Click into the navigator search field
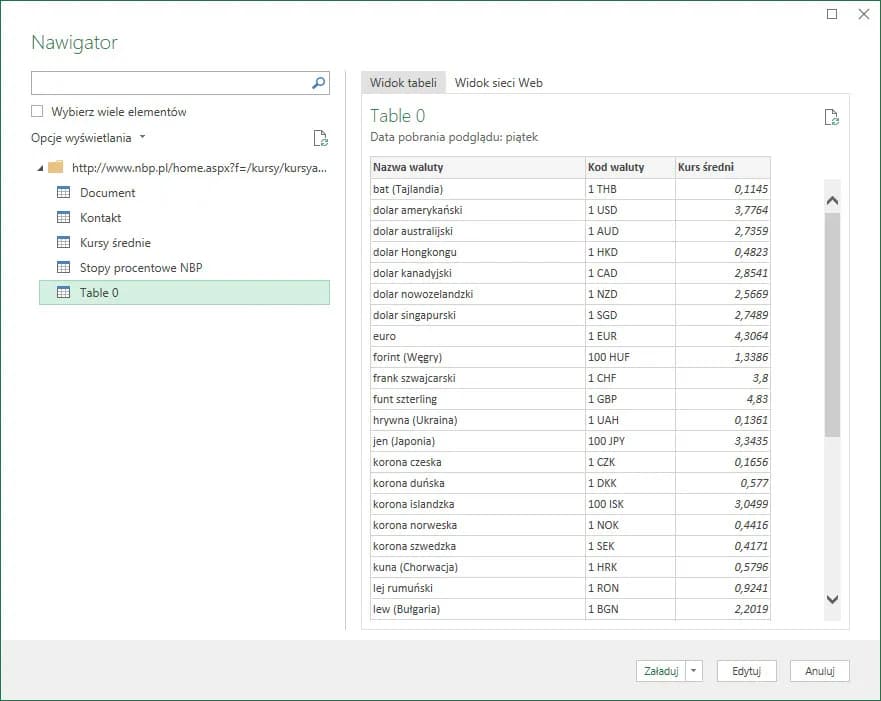881x701 pixels. point(170,83)
